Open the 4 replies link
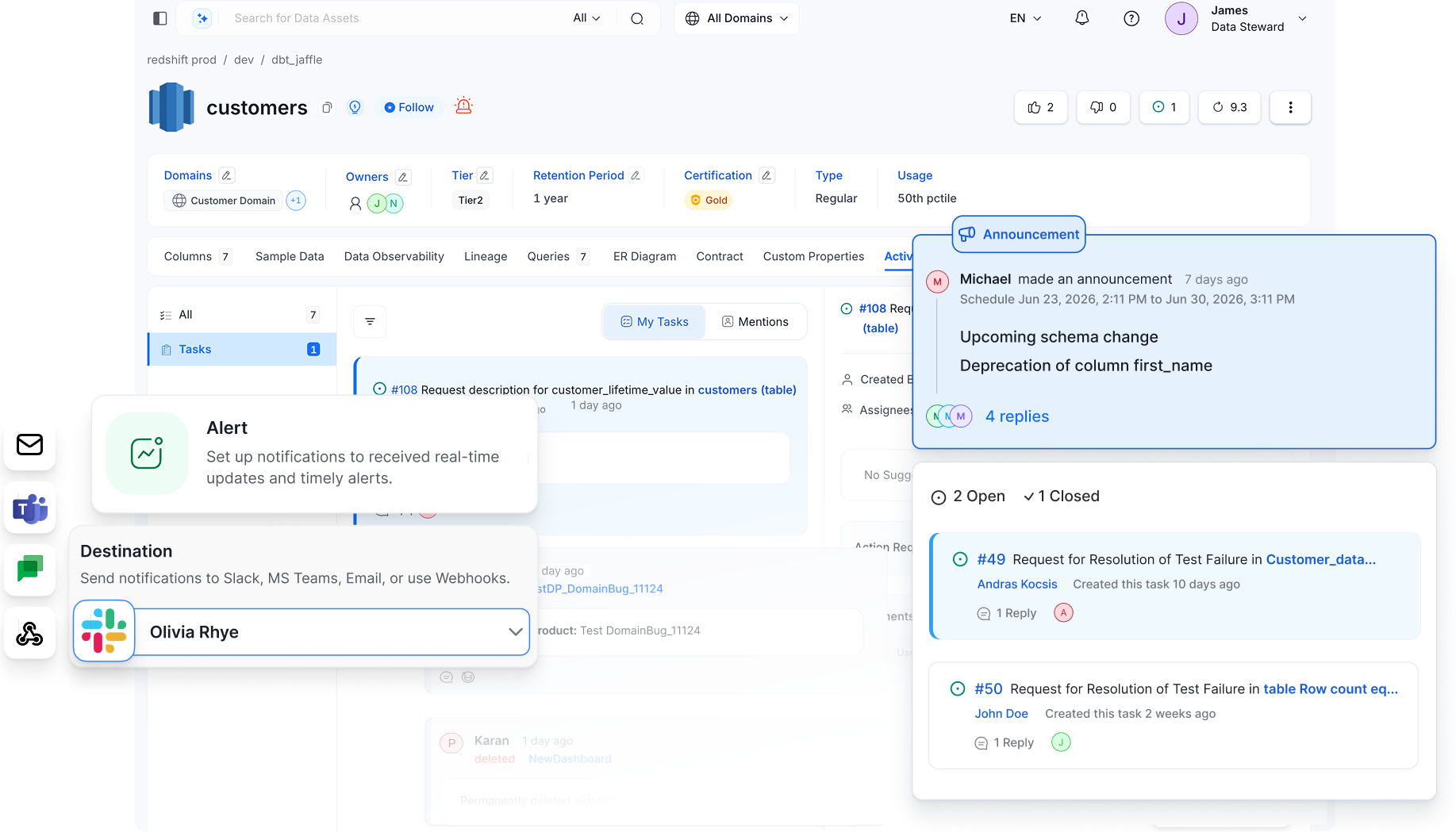 1017,416
